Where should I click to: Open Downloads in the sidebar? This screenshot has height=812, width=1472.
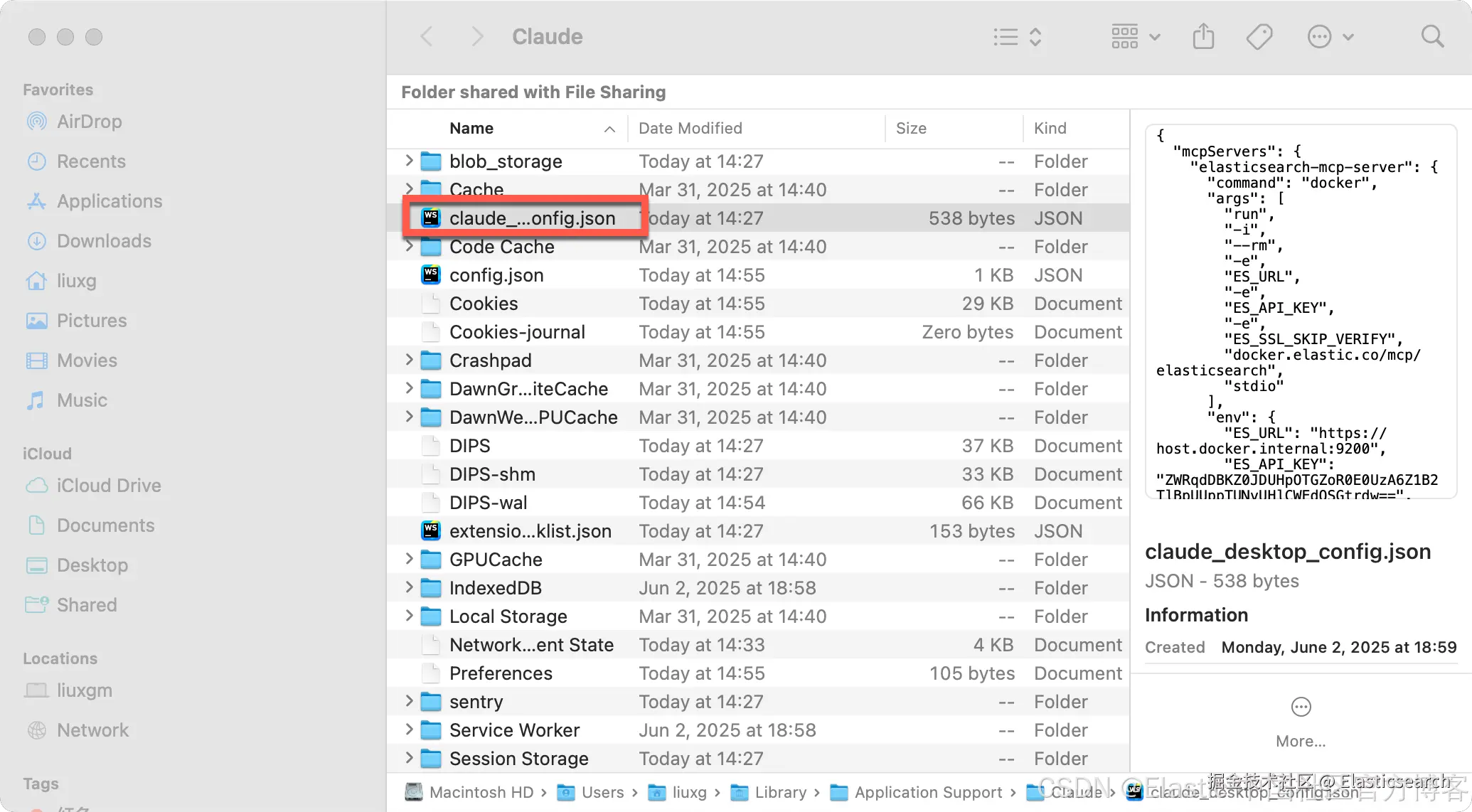pyautogui.click(x=104, y=241)
